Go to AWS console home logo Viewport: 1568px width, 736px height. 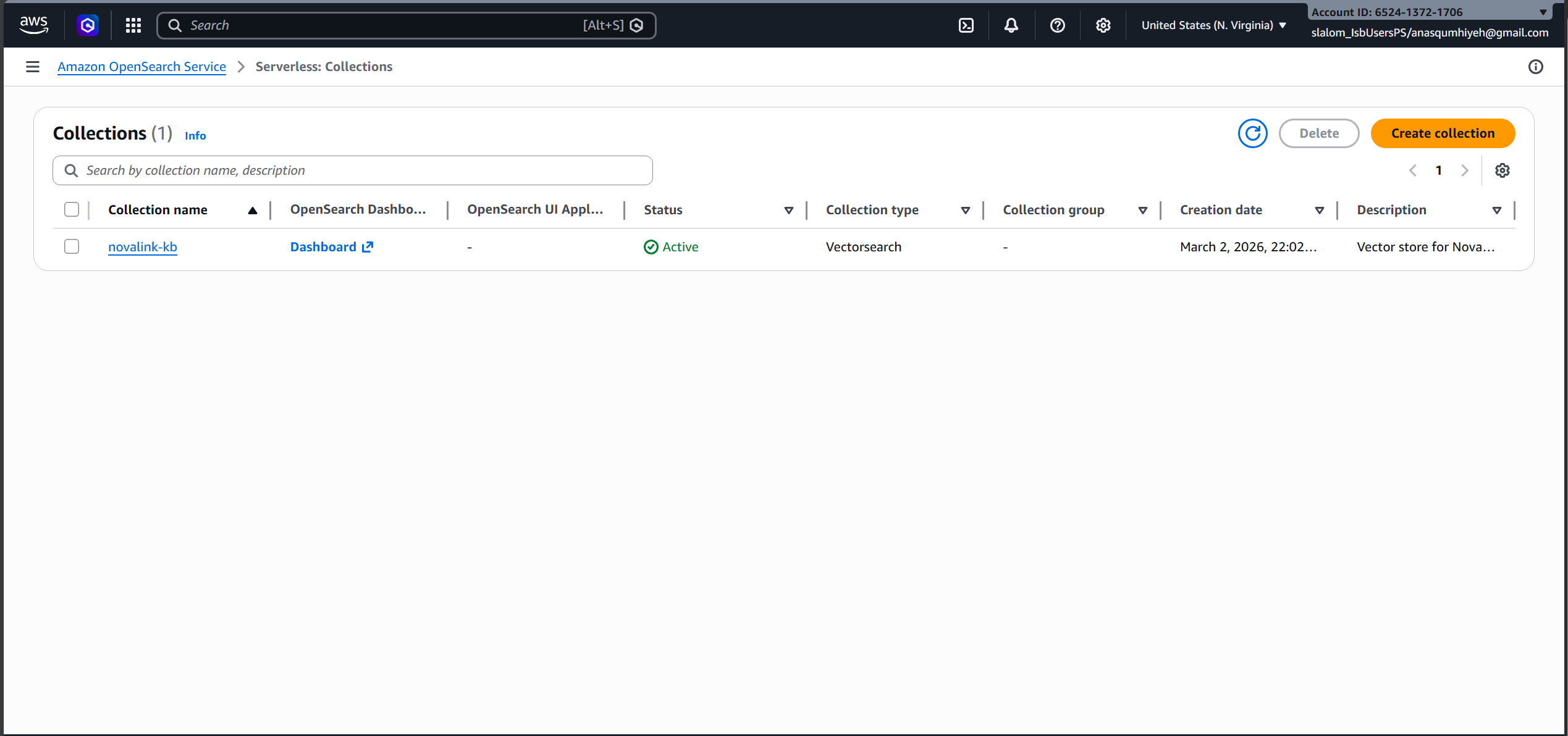click(x=33, y=25)
